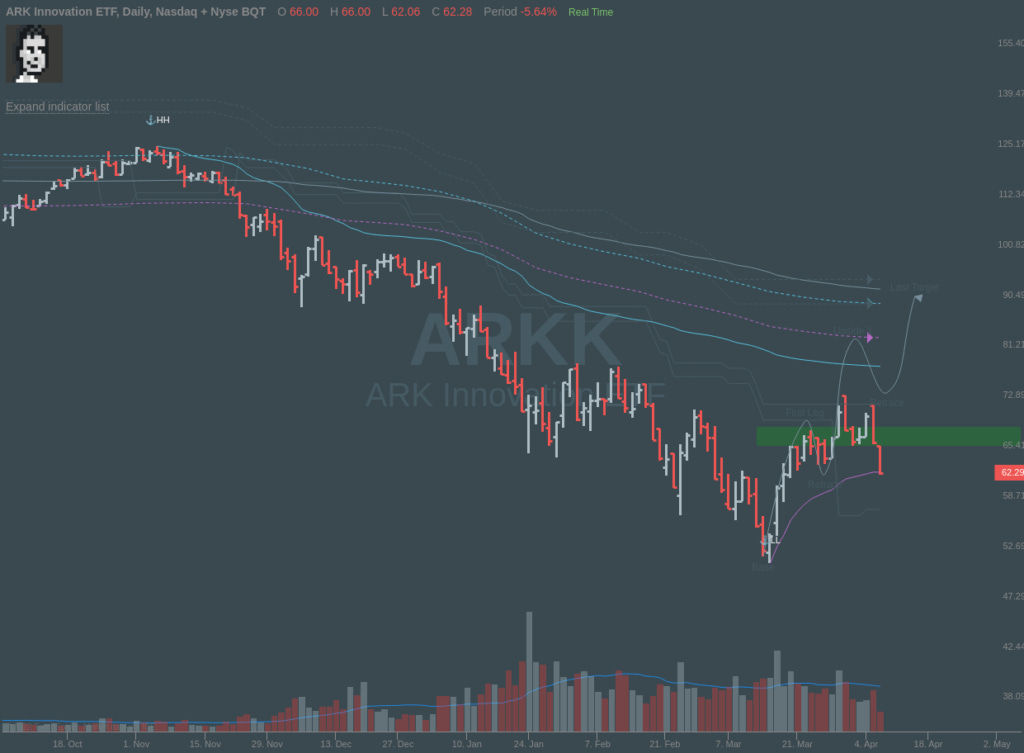Click the 18. Oct date axis label
Screen dimensions: 1024x753
67,744
